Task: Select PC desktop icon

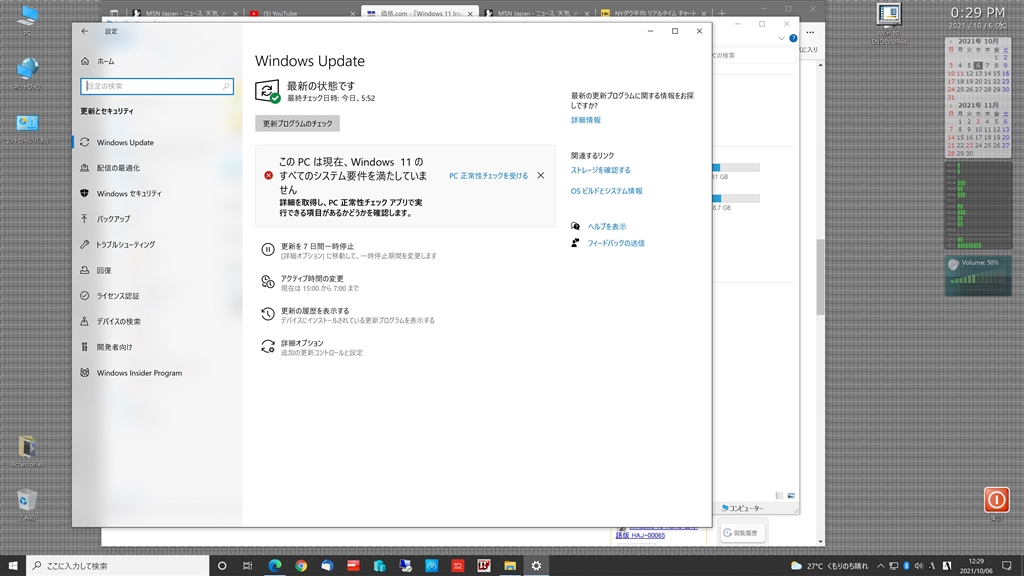Action: pyautogui.click(x=27, y=20)
